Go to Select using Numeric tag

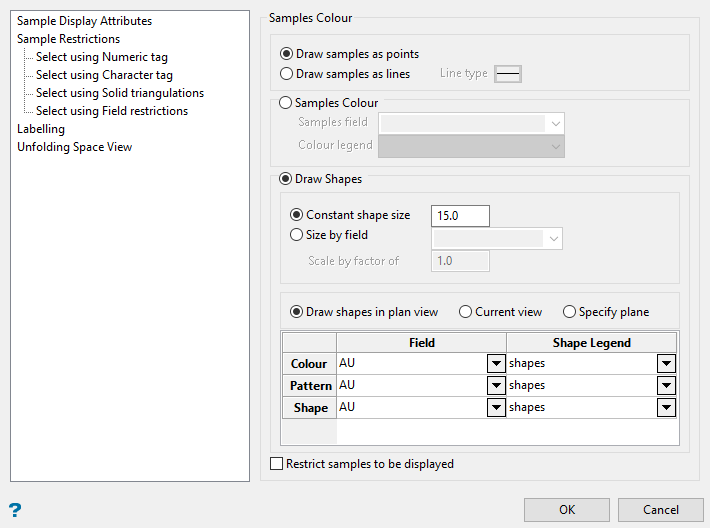(x=102, y=57)
